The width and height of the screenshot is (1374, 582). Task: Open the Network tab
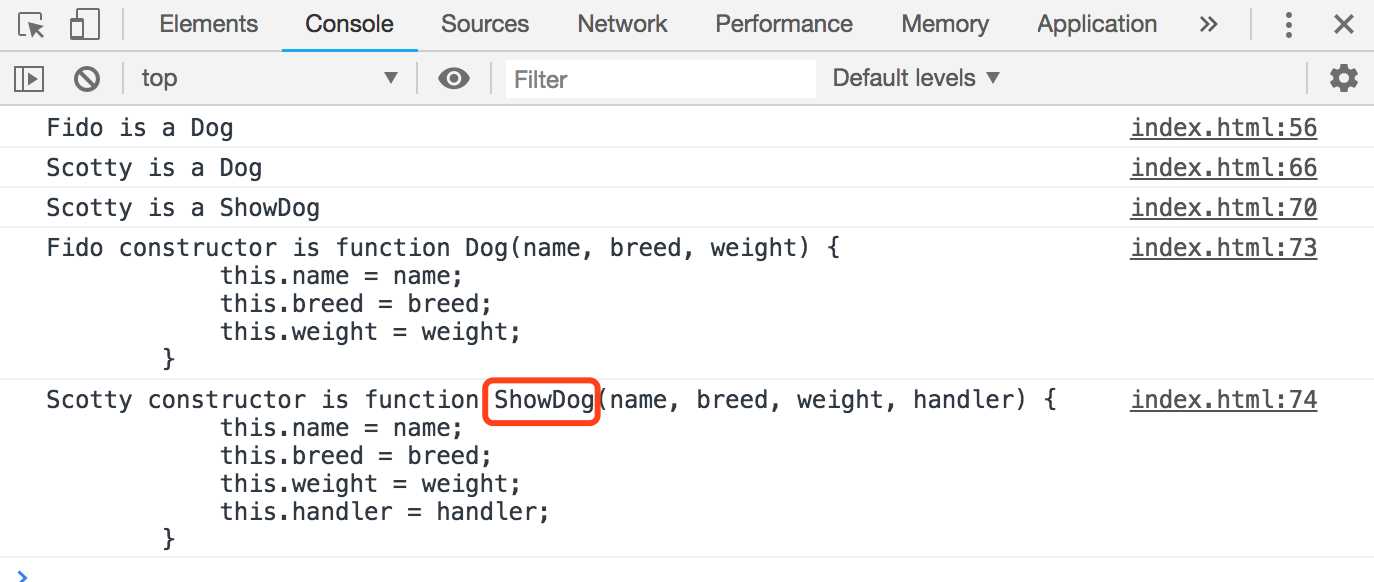tap(622, 25)
